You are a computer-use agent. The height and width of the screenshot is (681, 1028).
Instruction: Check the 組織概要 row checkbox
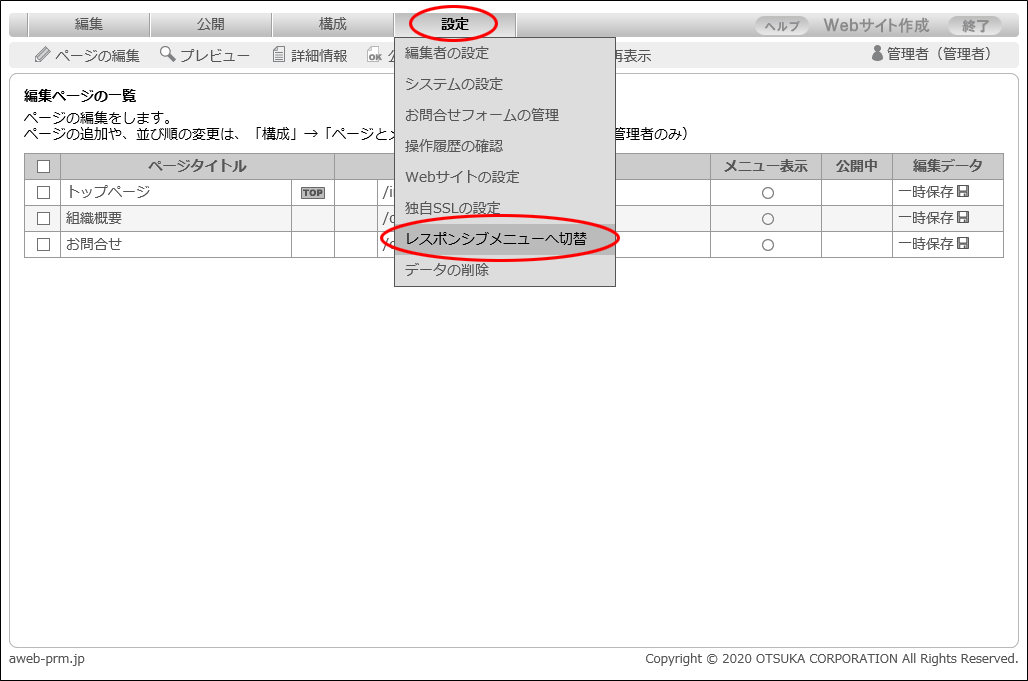click(43, 219)
